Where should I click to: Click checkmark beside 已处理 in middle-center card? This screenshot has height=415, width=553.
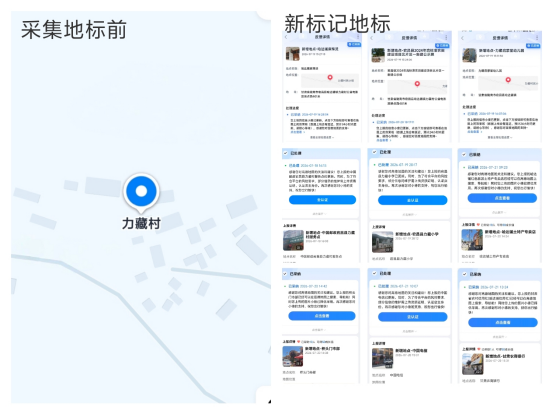click(375, 152)
